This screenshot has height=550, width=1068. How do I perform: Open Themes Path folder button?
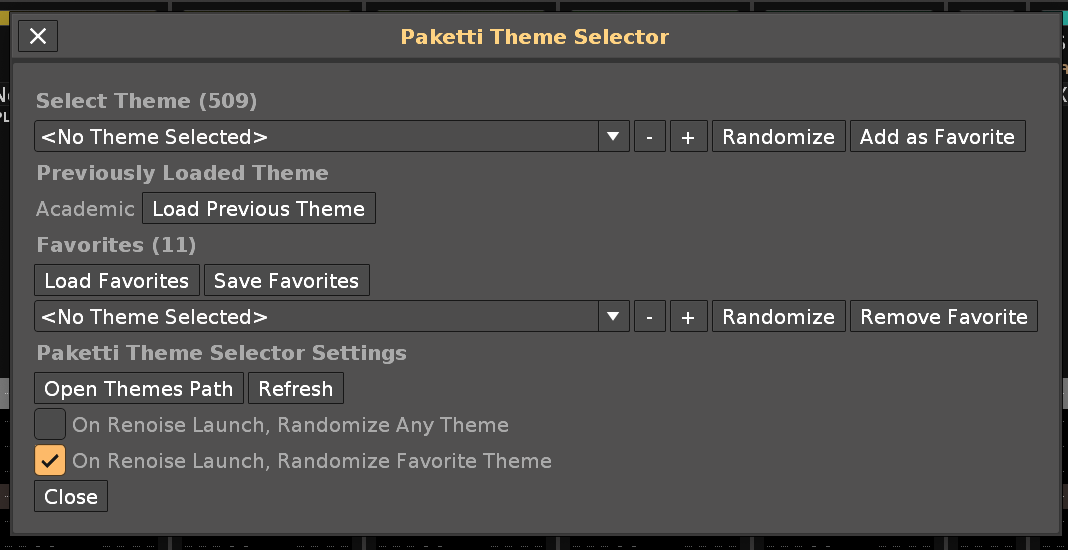138,389
